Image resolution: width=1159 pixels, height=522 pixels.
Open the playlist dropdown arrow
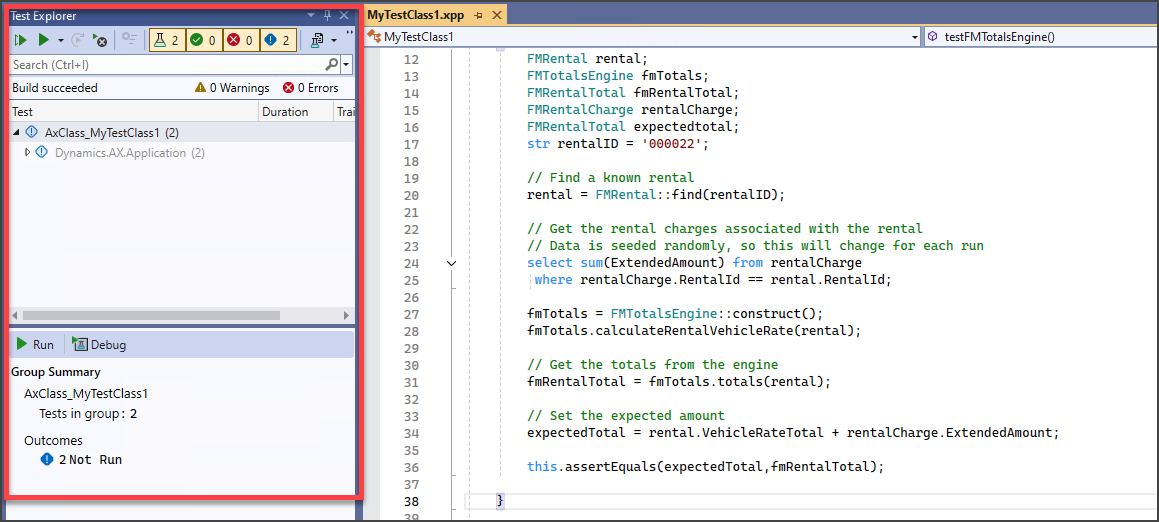pos(334,40)
